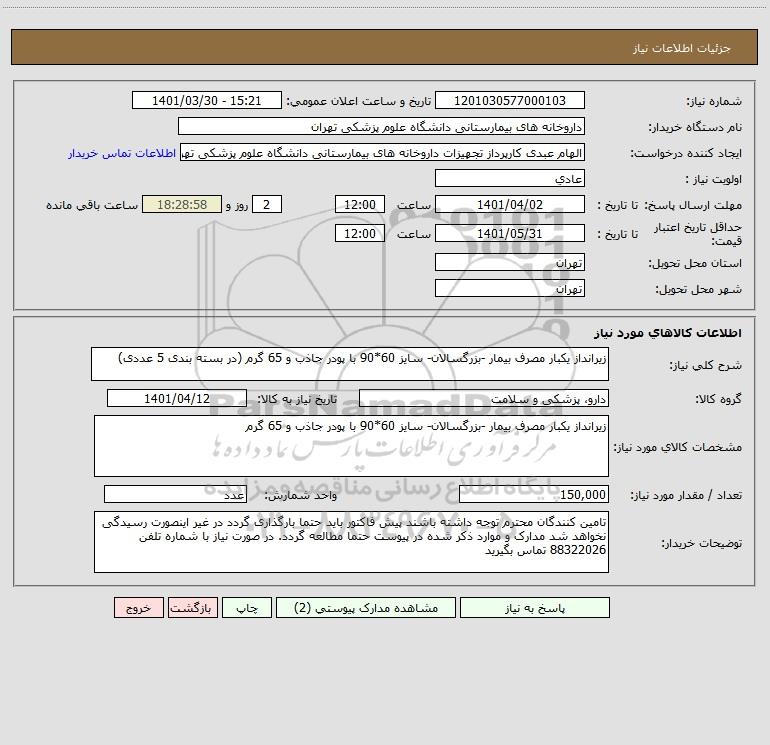Click price validity date 1401/05/31
The width and height of the screenshot is (770, 745).
[x=510, y=233]
